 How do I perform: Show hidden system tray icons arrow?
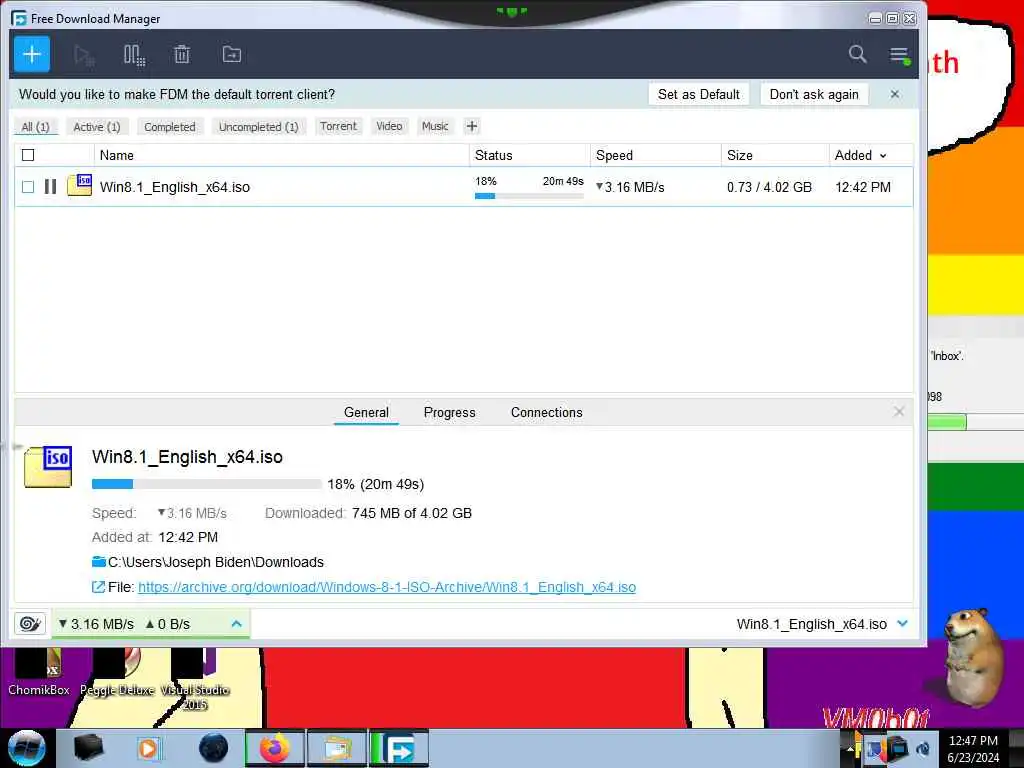coord(850,749)
